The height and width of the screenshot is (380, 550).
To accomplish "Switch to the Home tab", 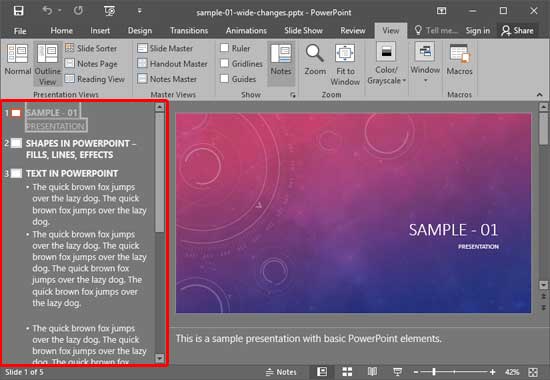I will [x=61, y=31].
